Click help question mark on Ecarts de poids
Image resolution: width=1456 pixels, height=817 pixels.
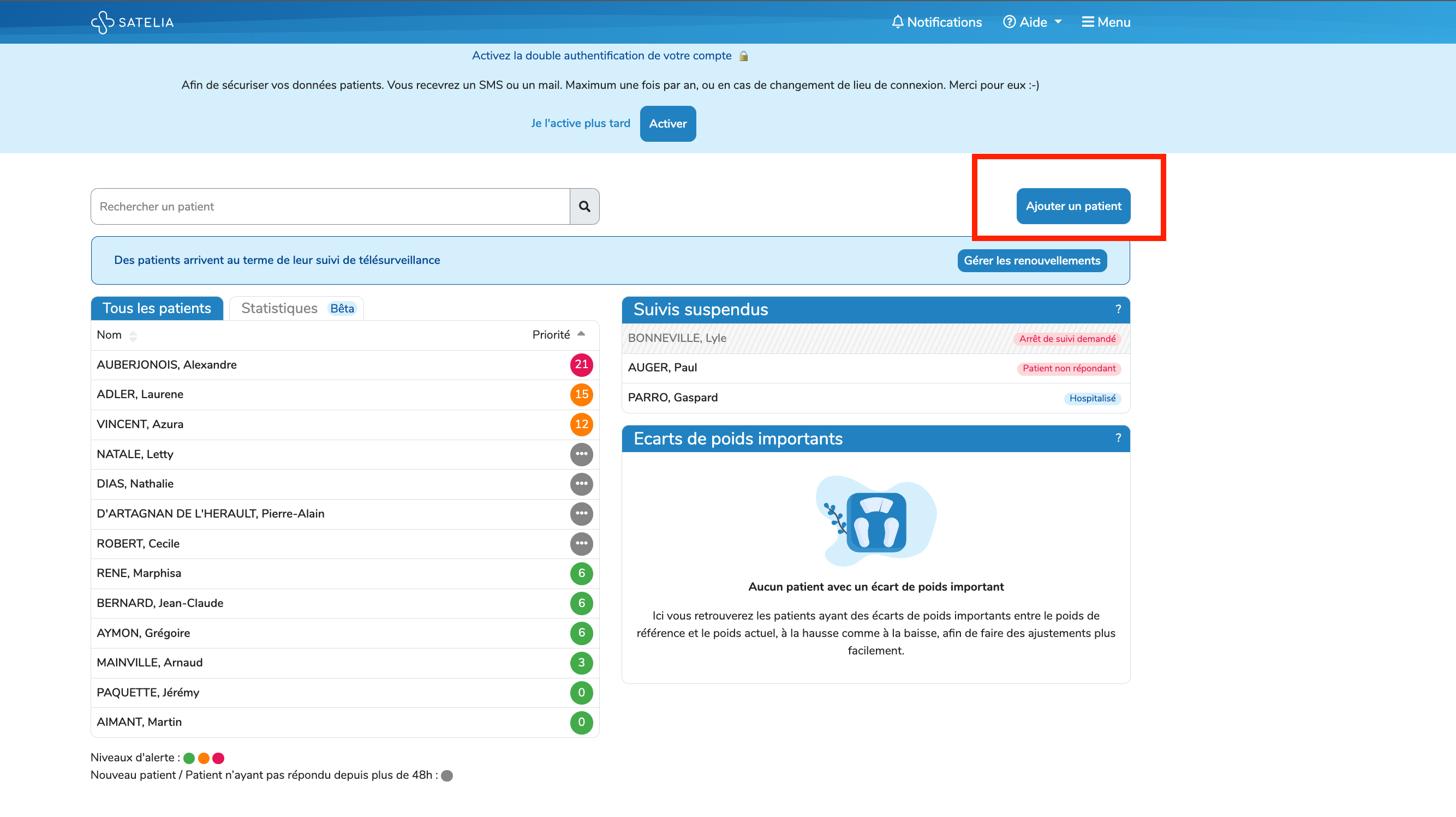tap(1118, 438)
